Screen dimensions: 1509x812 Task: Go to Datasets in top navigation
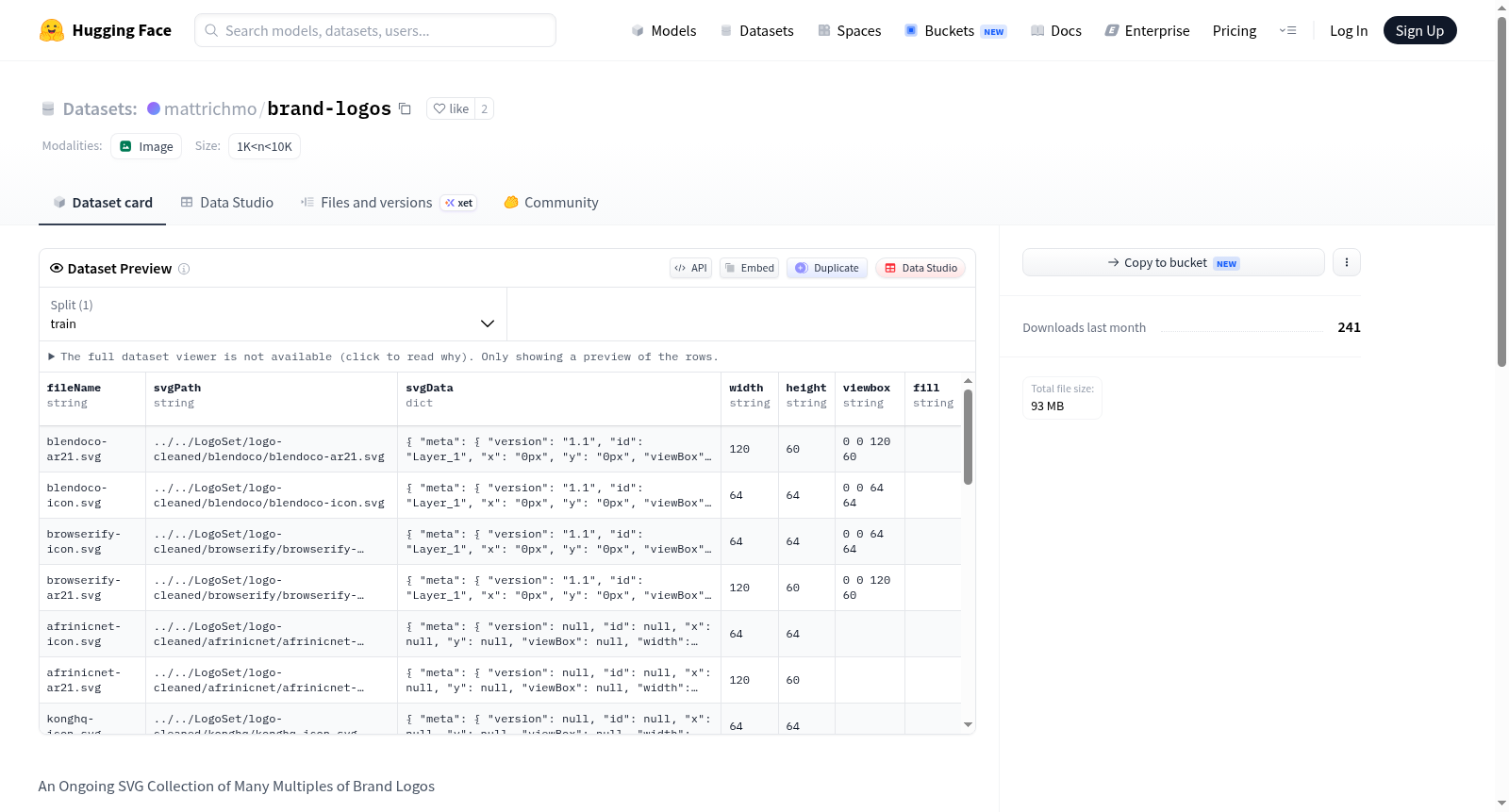pyautogui.click(x=756, y=30)
